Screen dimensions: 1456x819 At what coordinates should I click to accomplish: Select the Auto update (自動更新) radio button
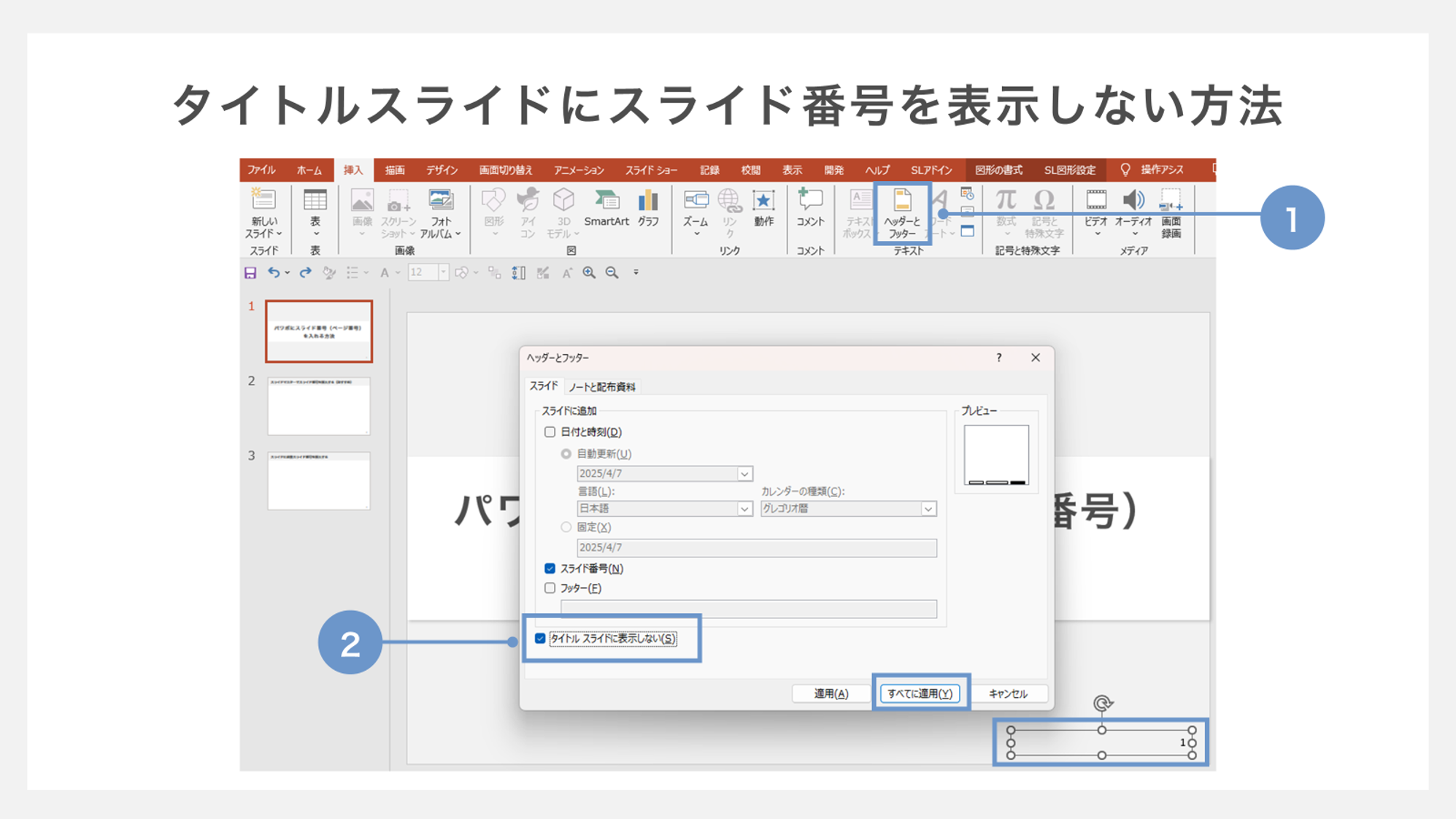566,454
